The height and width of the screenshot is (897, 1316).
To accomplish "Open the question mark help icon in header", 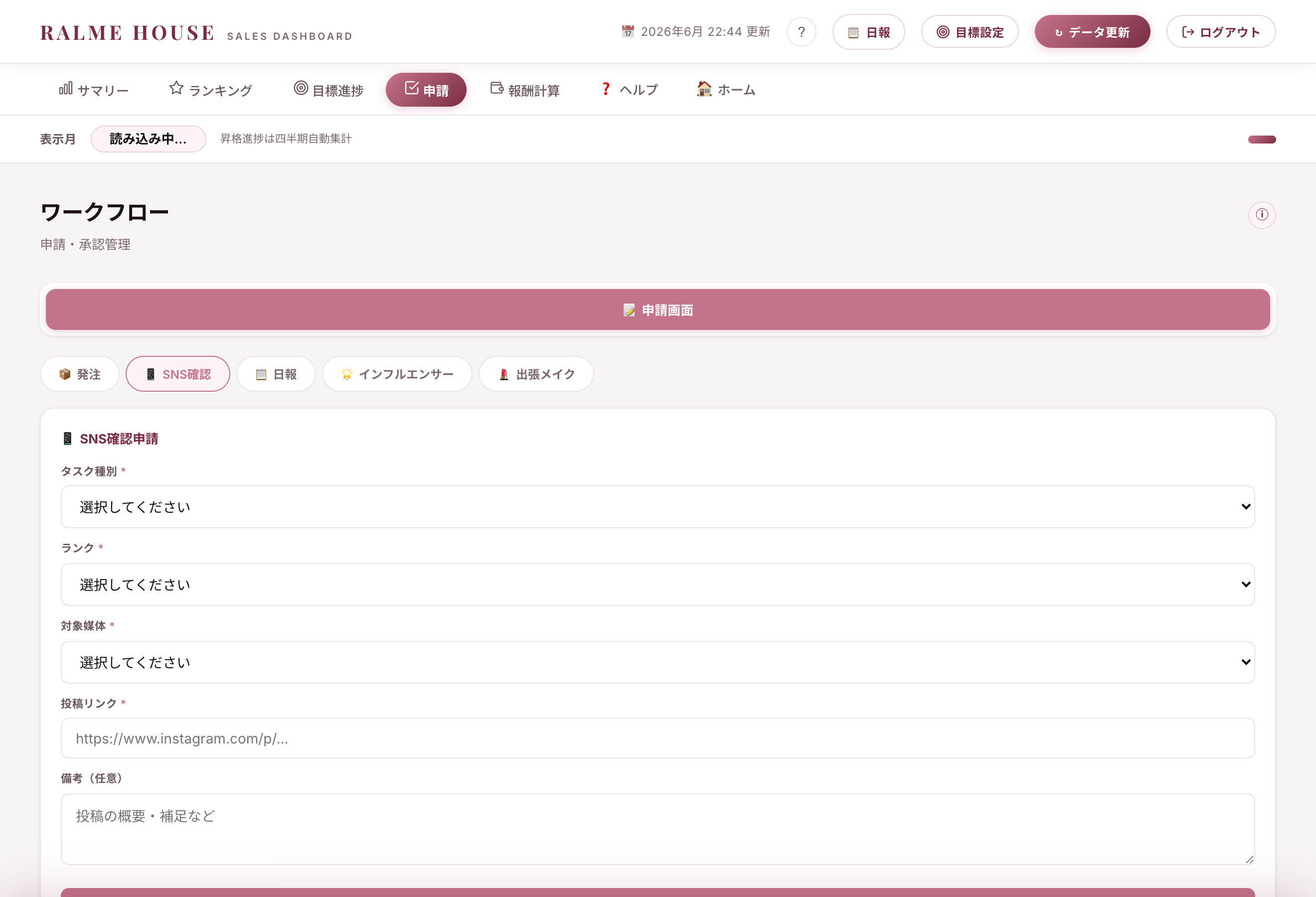I will click(x=801, y=32).
